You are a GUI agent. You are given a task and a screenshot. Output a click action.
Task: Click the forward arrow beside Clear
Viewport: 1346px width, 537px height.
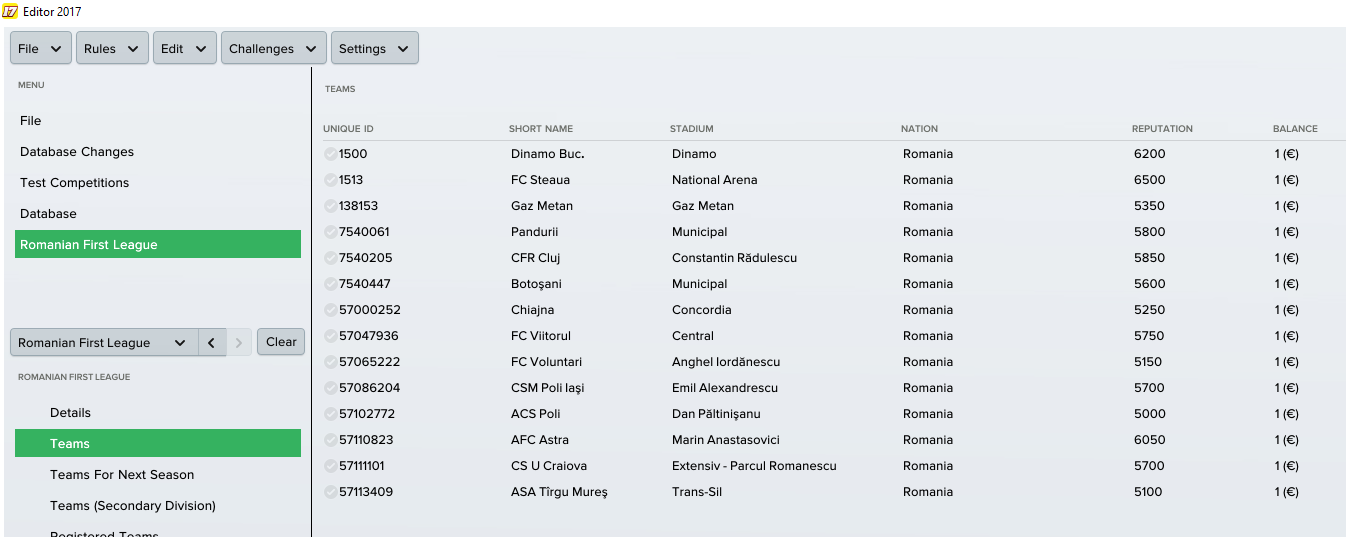[x=239, y=343]
